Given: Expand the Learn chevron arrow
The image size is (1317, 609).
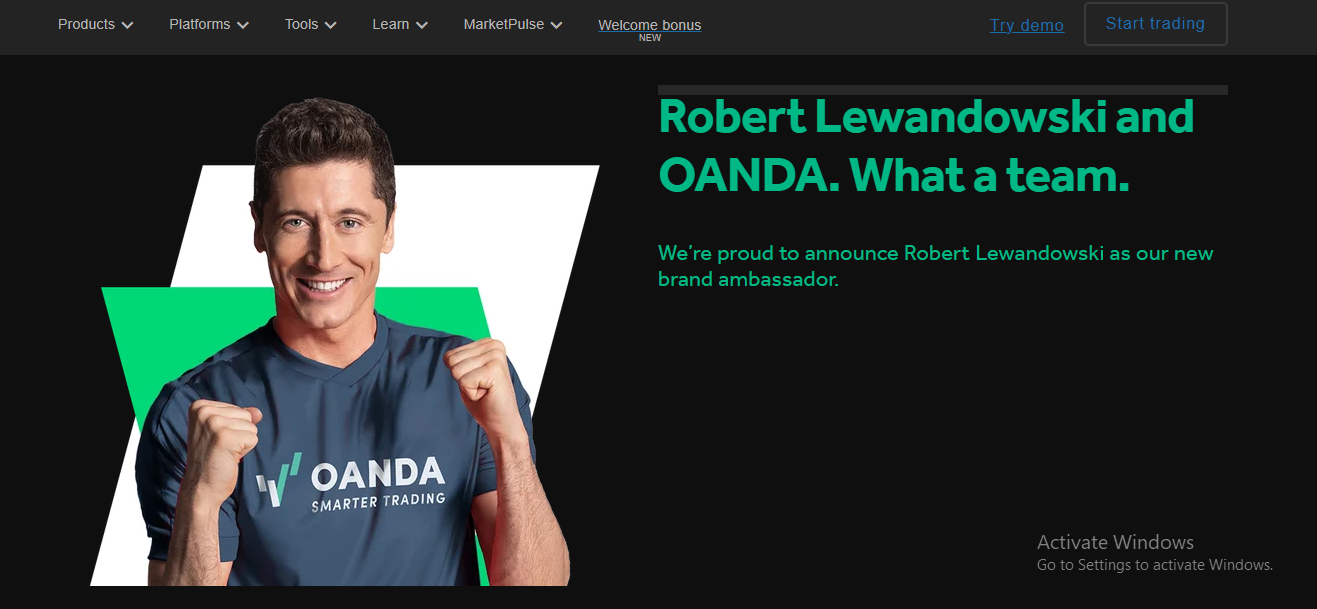Looking at the screenshot, I should point(422,25).
